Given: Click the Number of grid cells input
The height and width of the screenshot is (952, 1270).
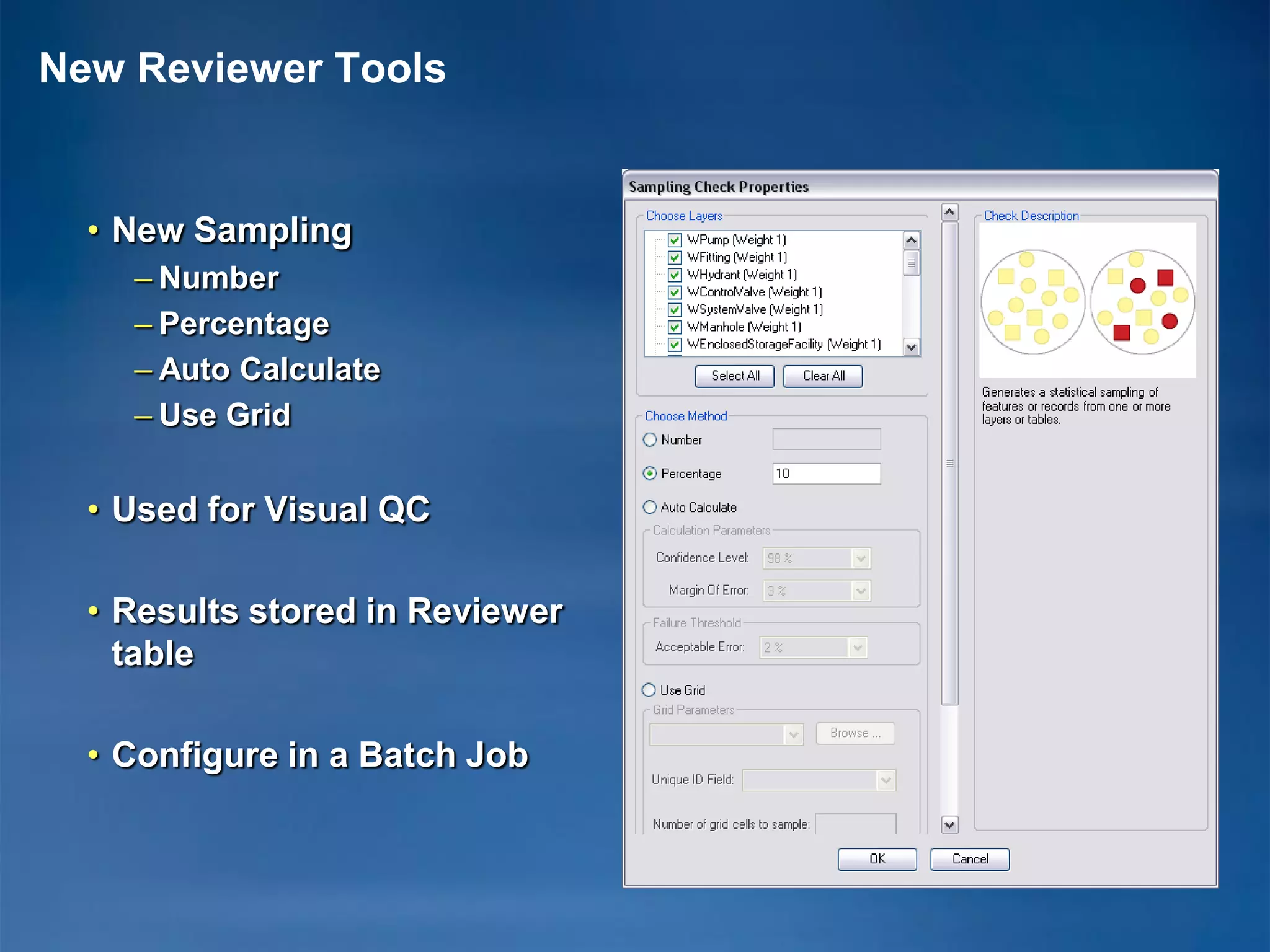Looking at the screenshot, I should (856, 824).
